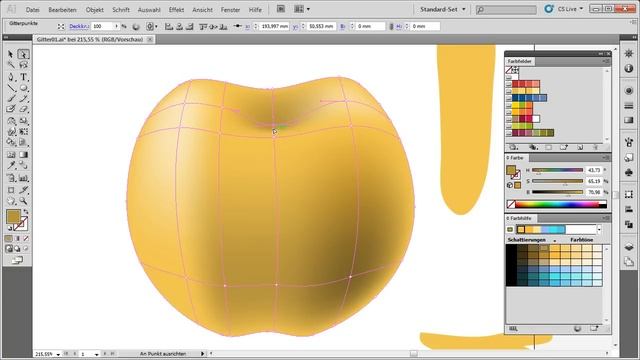Open the Standard-Set workspace dropdown

tap(443, 9)
